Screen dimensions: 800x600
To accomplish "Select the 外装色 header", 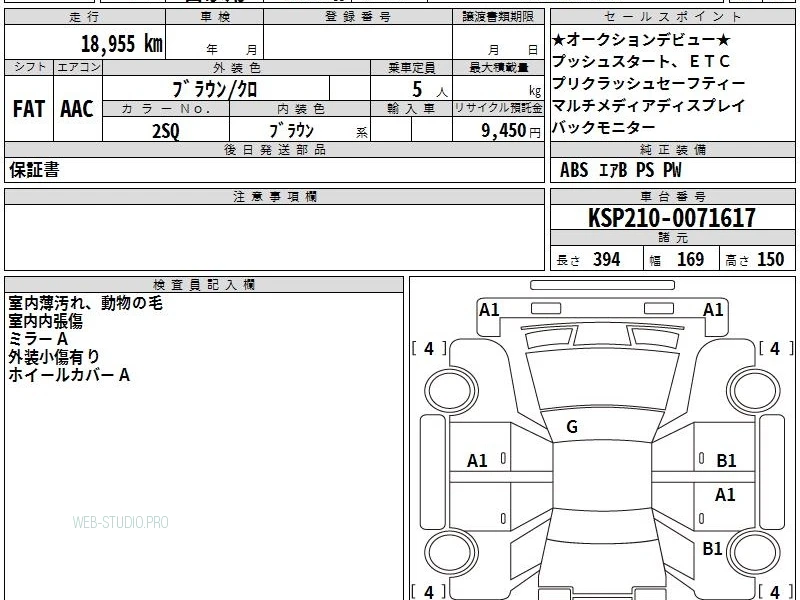I will click(x=237, y=67).
